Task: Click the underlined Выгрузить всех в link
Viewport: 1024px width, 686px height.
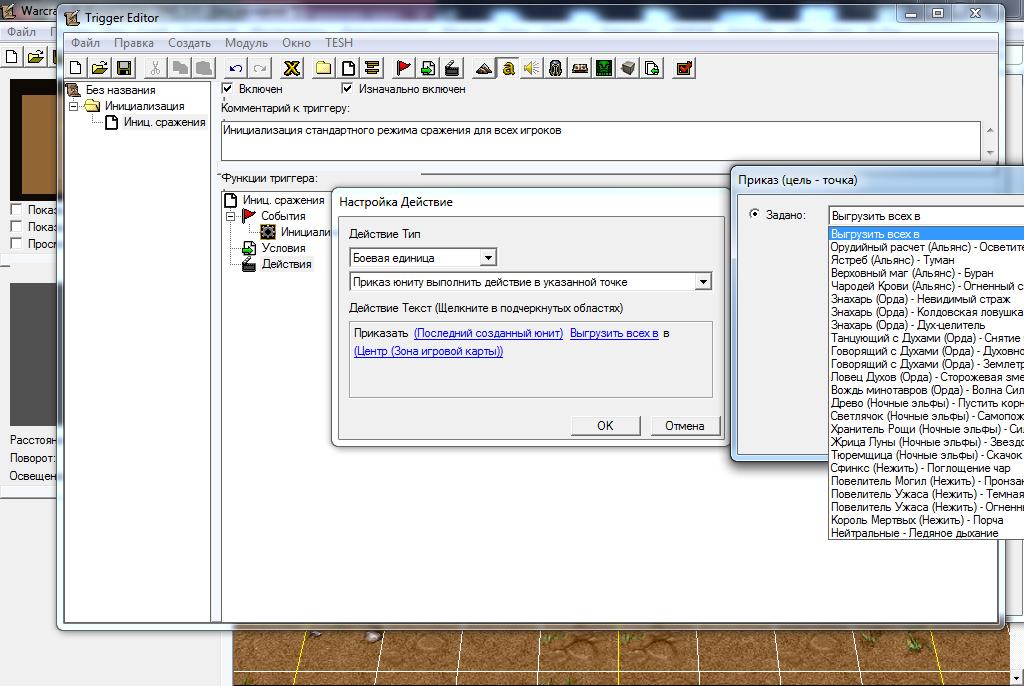Action: click(x=614, y=333)
